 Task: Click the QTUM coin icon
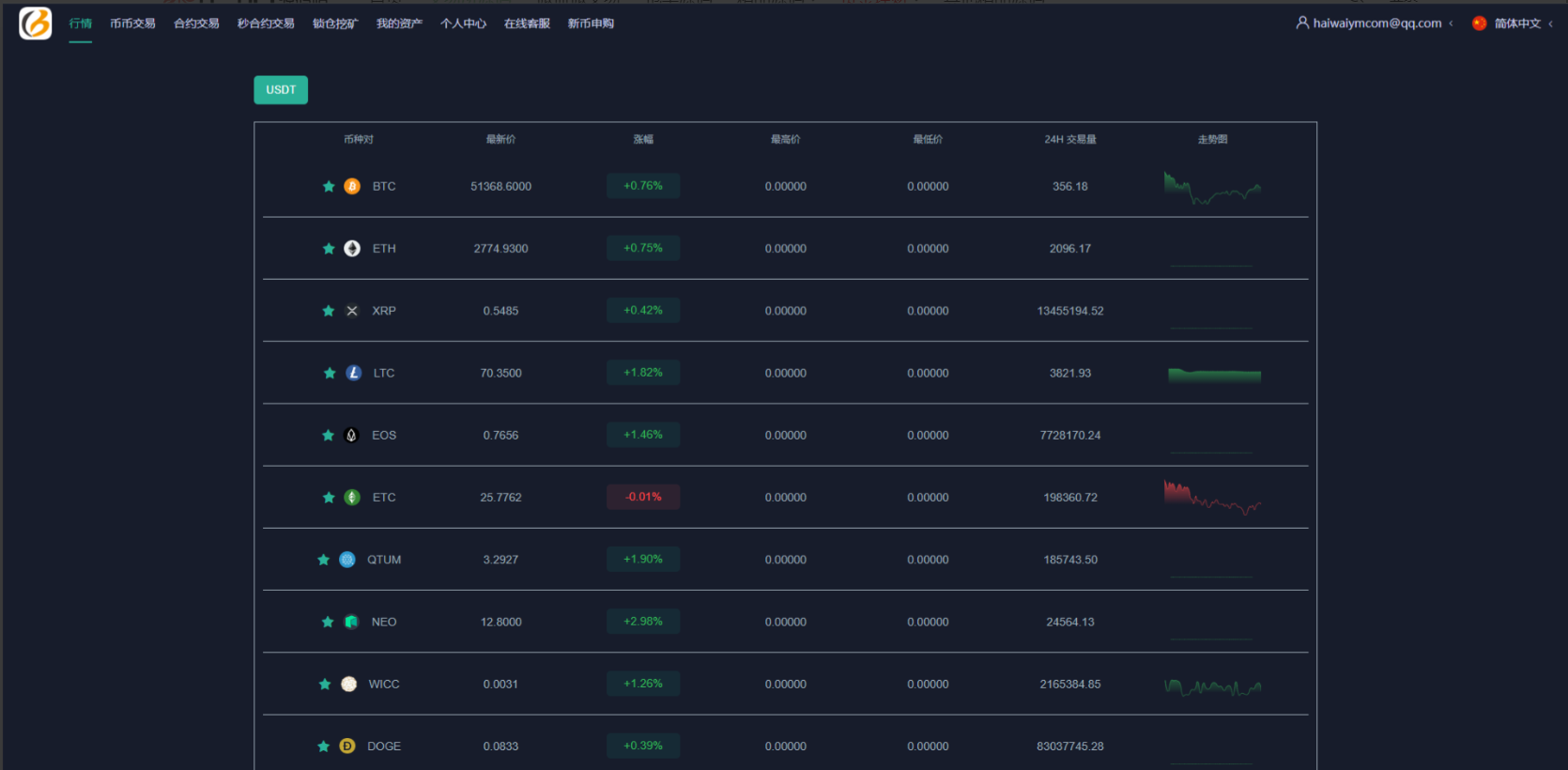click(347, 560)
